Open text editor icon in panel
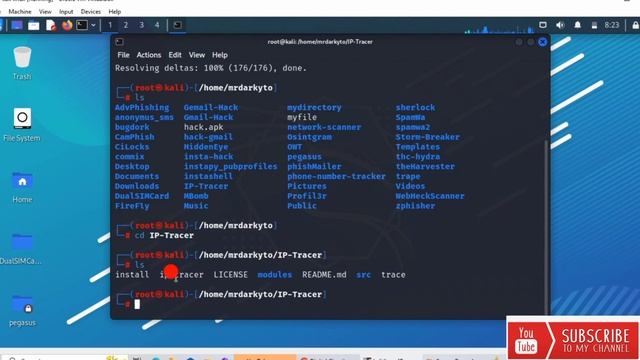640x360 pixels. (x=51, y=25)
